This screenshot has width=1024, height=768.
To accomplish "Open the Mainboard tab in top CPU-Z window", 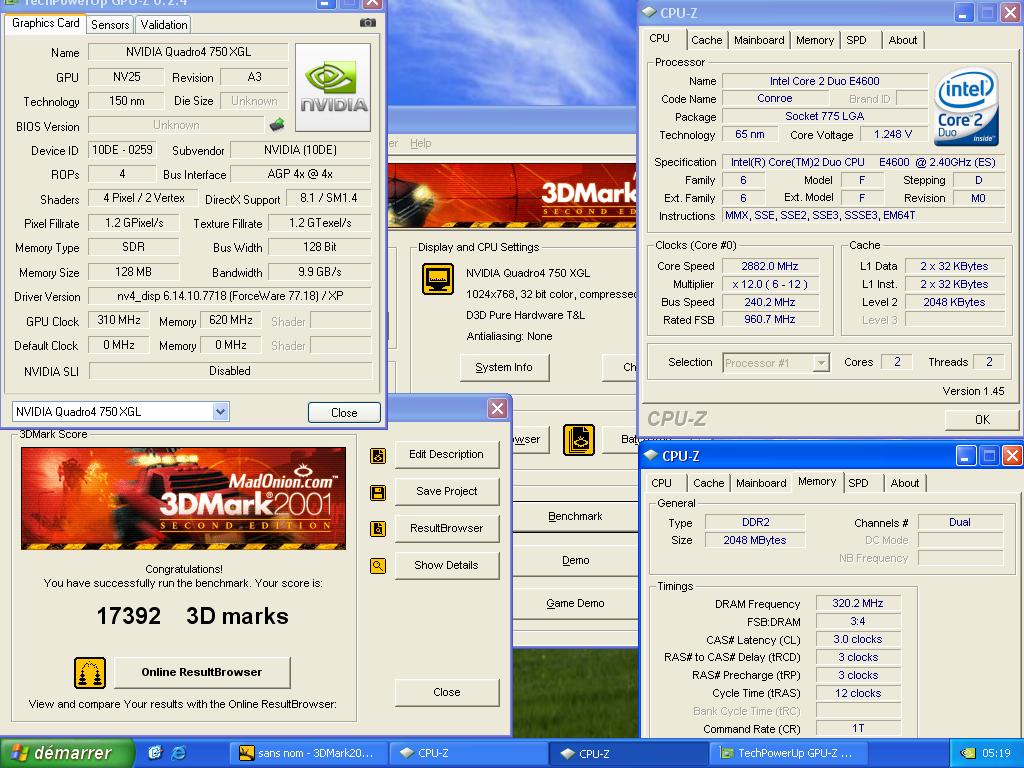I will [x=759, y=40].
